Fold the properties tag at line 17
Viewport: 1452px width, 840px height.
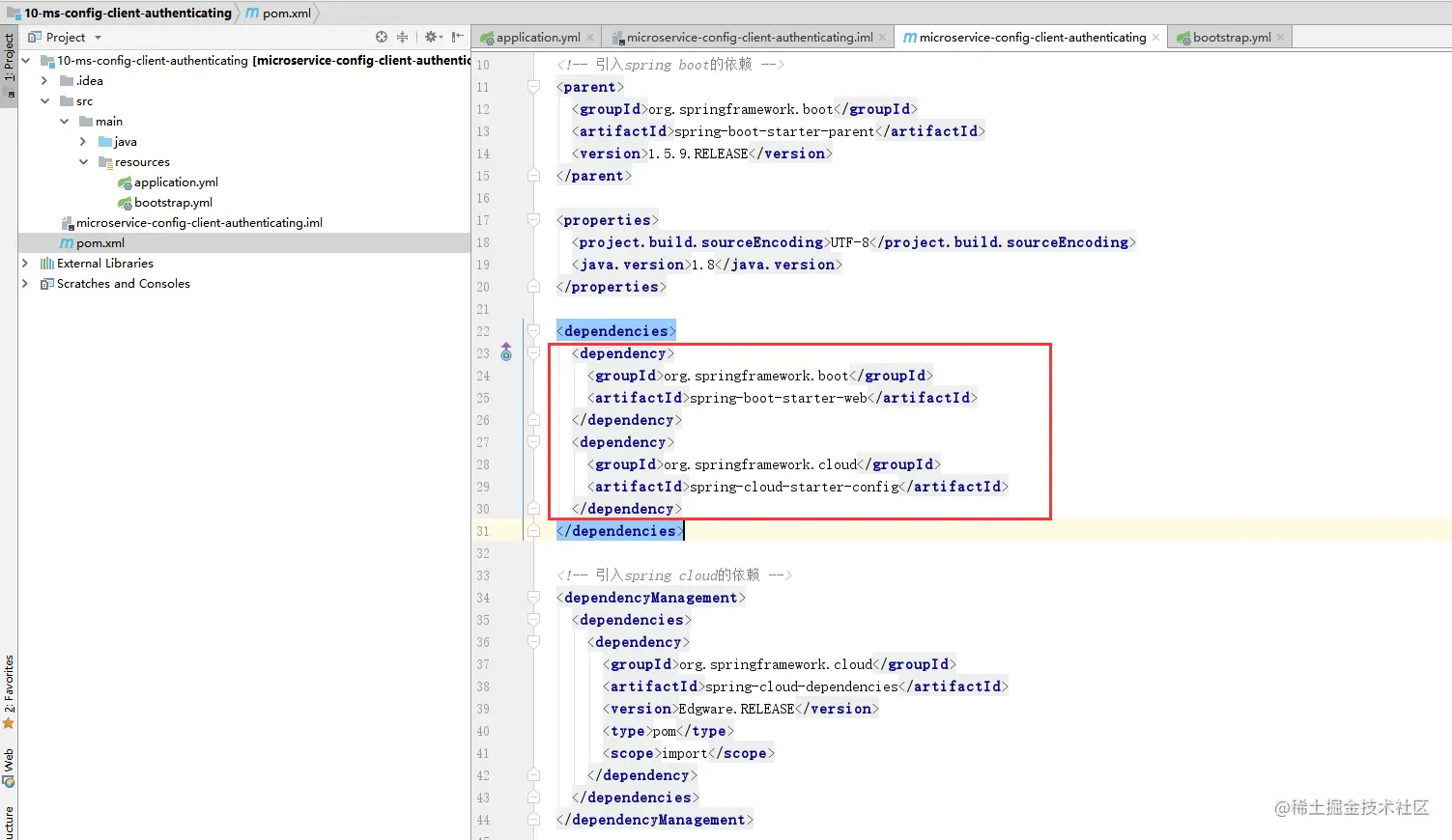[x=533, y=220]
